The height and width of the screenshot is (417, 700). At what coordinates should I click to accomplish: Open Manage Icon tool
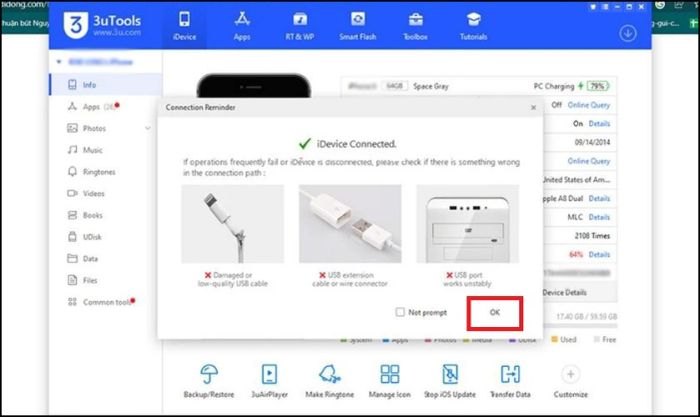[x=389, y=381]
